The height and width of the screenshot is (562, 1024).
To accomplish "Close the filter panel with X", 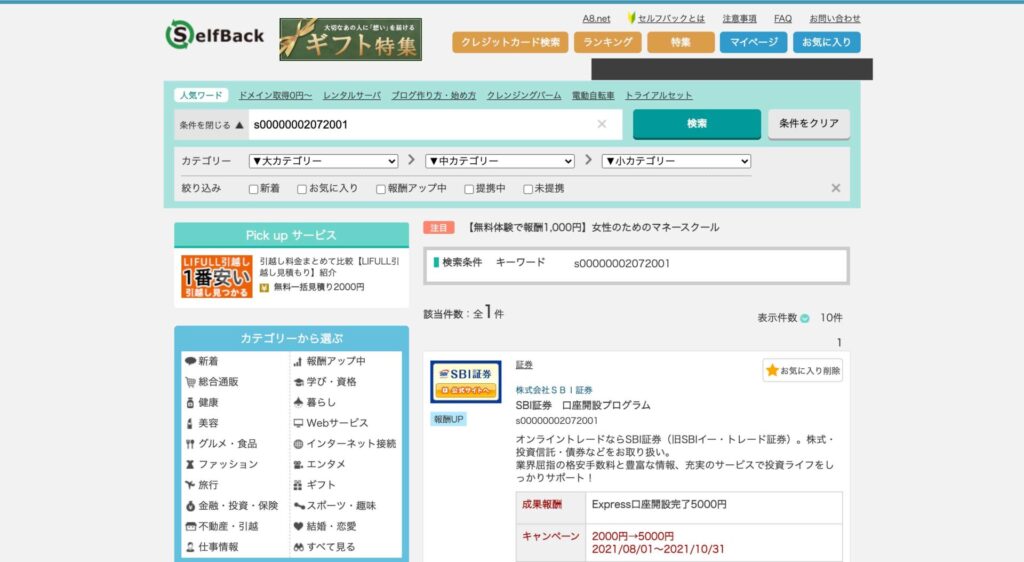I will [x=835, y=188].
